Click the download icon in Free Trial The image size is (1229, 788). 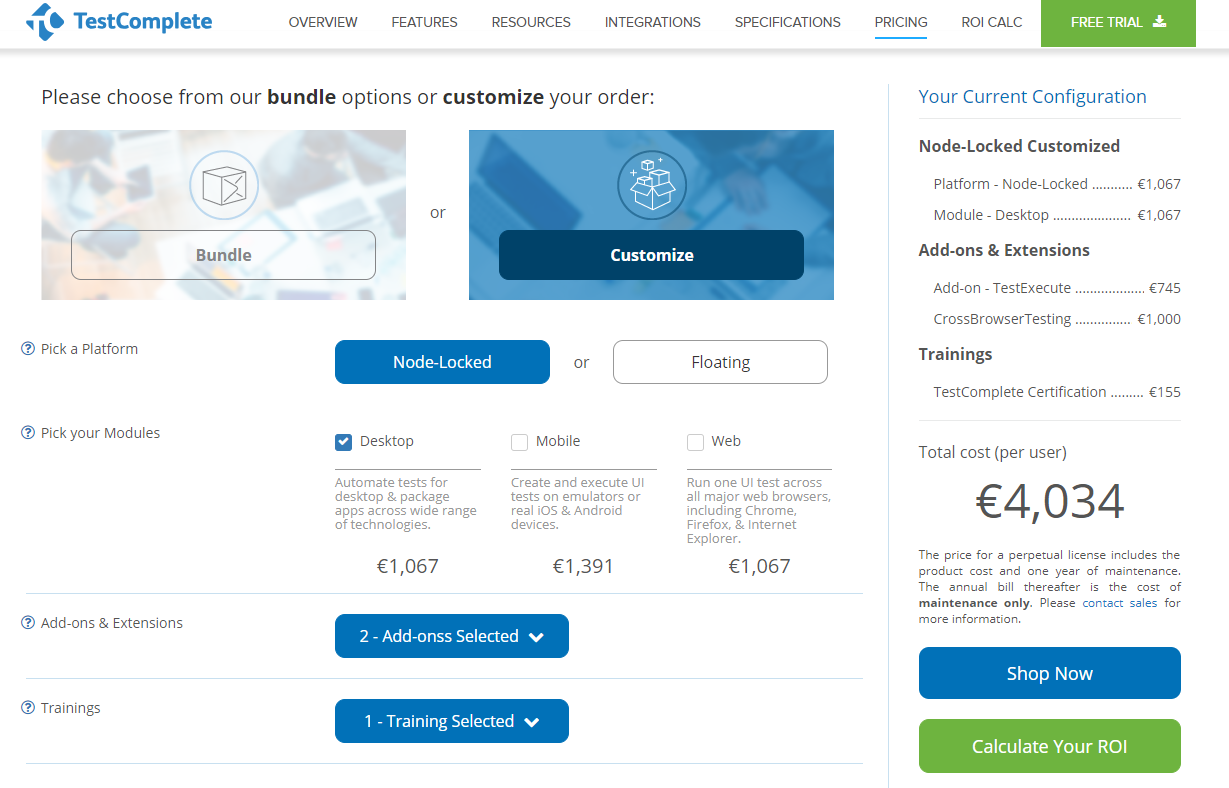(1160, 21)
